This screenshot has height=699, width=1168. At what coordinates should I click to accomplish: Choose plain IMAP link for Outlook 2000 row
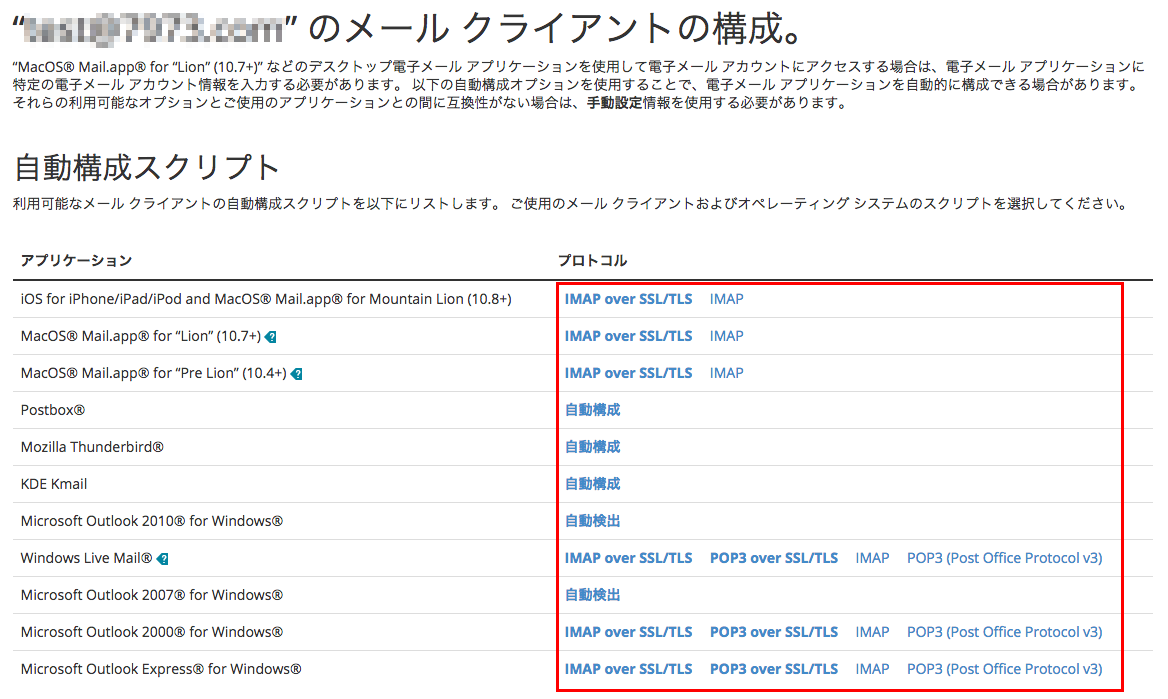872,632
